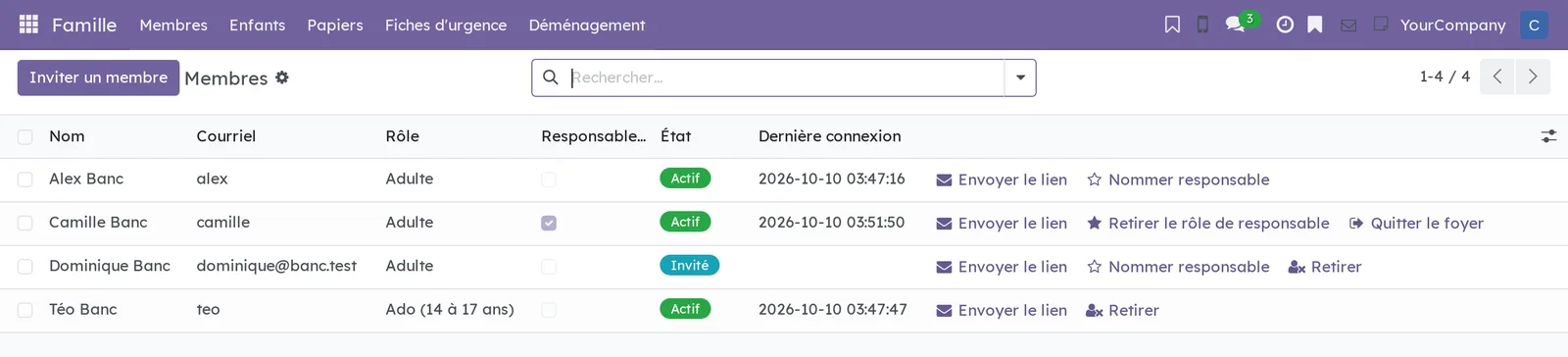This screenshot has width=1568, height=357.
Task: Open YourCompany company switcher
Action: point(1452,25)
